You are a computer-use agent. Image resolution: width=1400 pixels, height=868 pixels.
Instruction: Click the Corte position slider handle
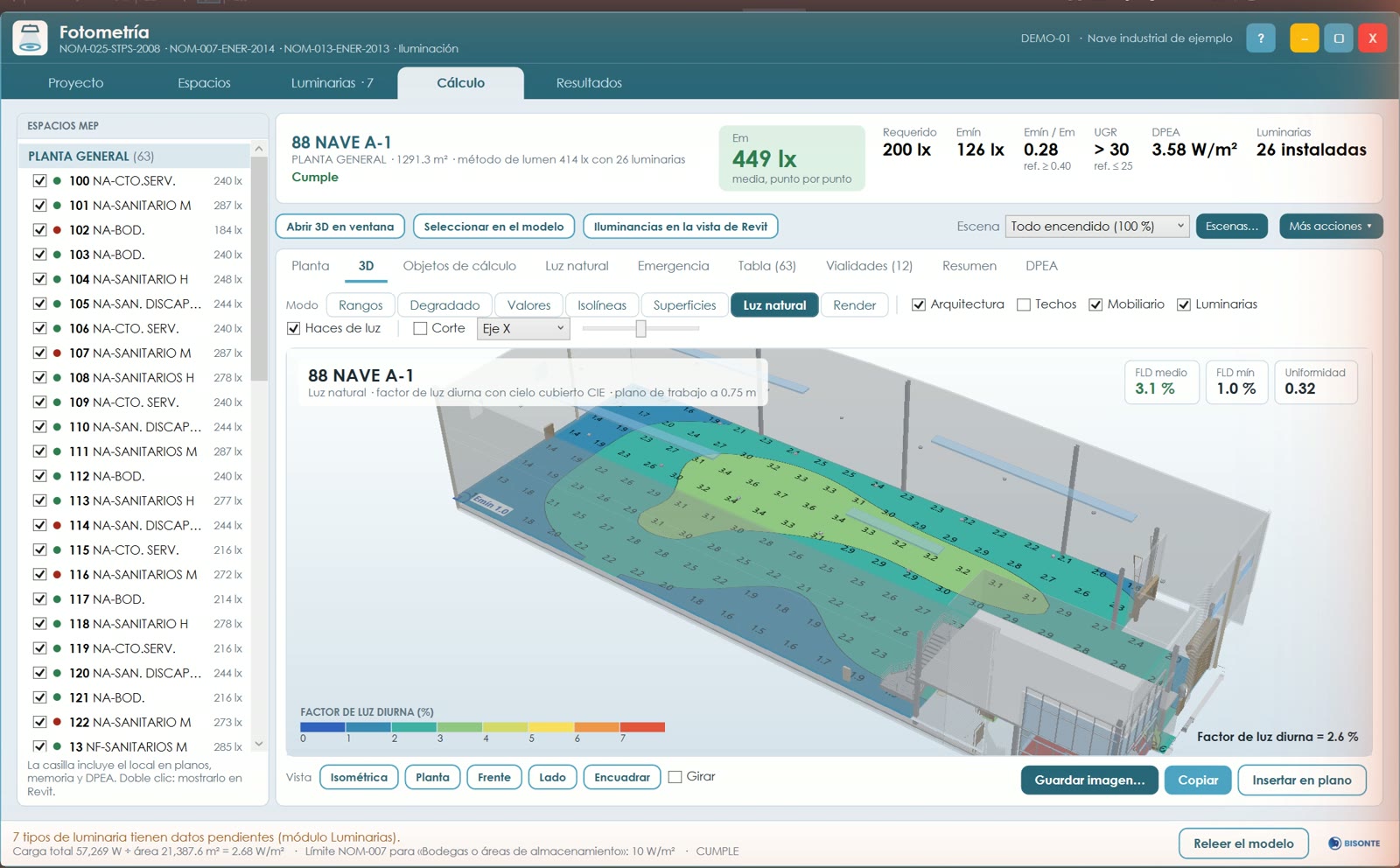[641, 329]
